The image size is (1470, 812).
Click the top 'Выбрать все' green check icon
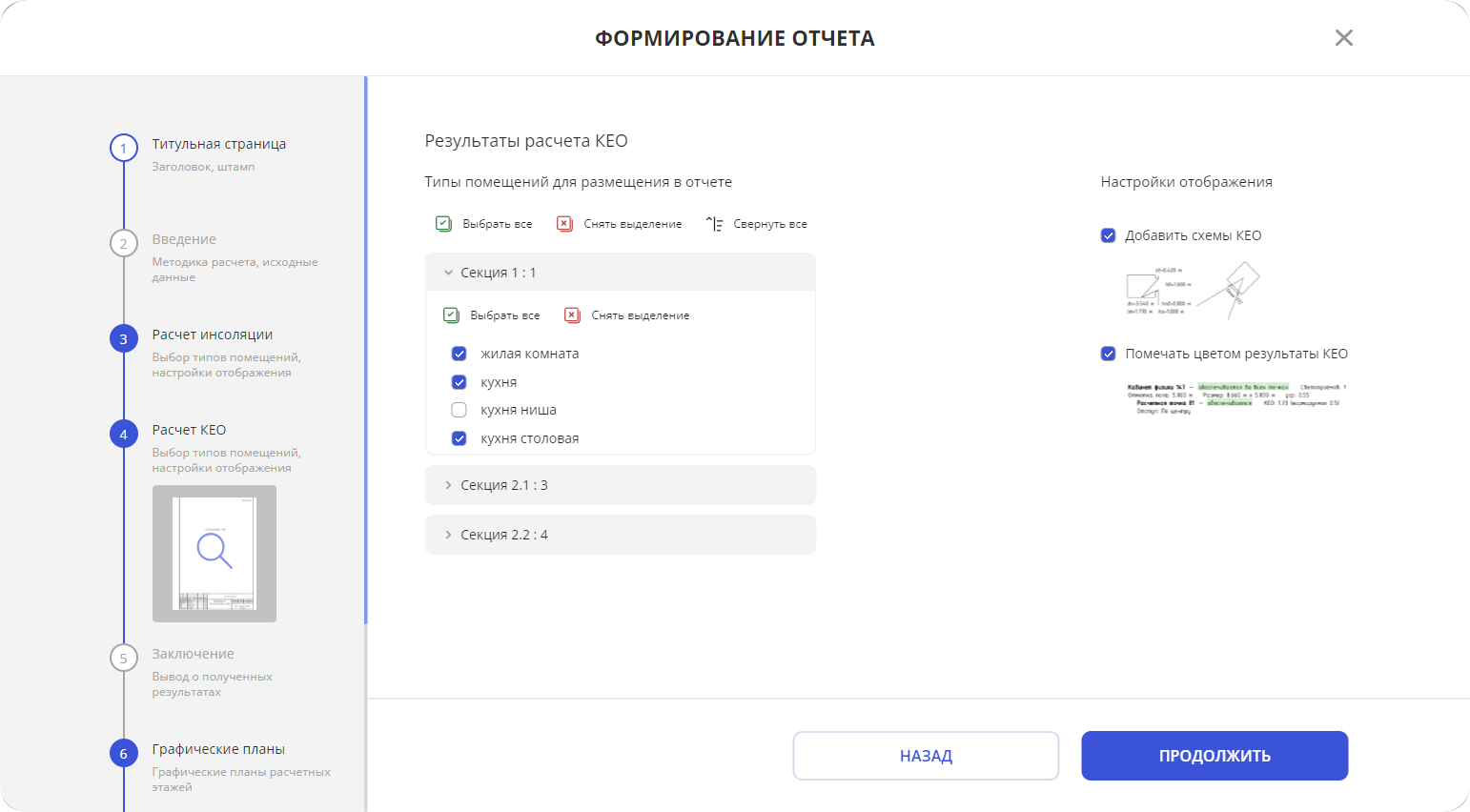pyautogui.click(x=443, y=224)
